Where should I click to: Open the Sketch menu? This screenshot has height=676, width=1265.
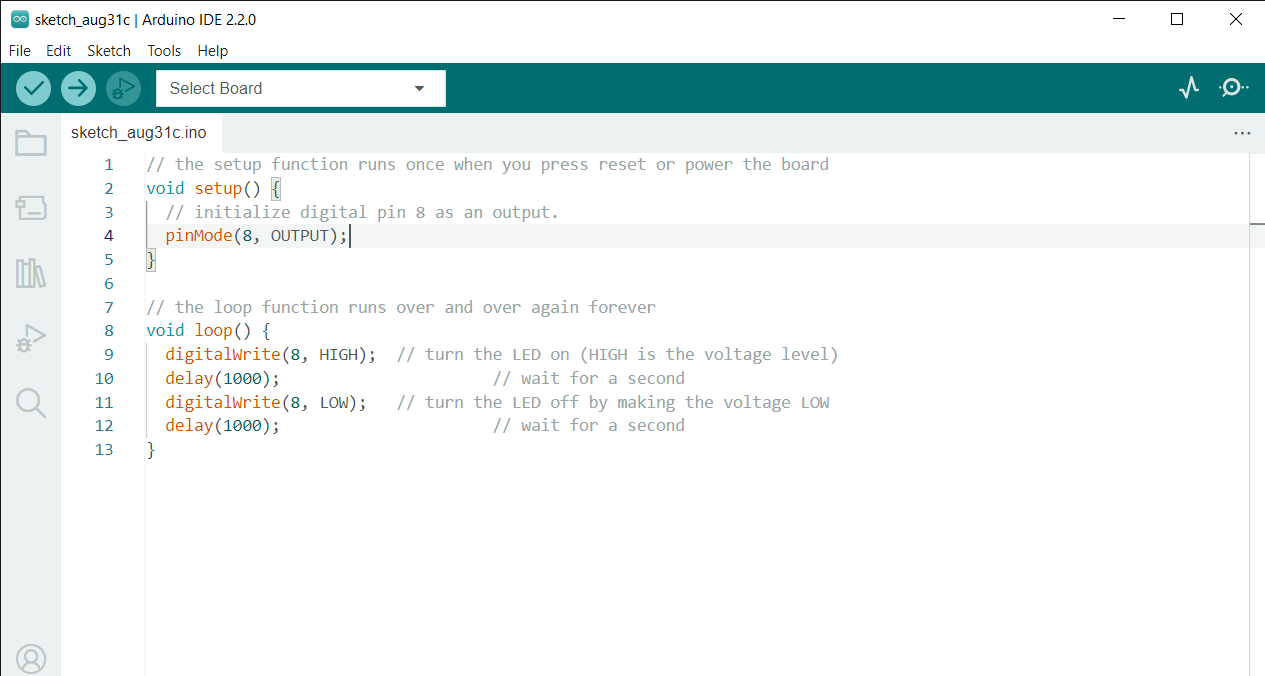pos(109,50)
